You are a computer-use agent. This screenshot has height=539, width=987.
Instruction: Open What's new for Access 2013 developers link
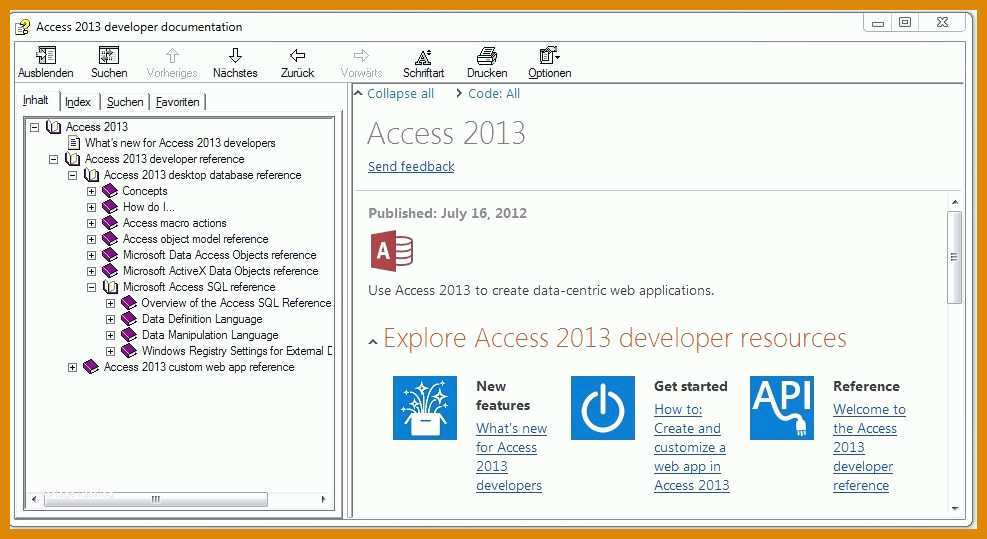(x=511, y=457)
